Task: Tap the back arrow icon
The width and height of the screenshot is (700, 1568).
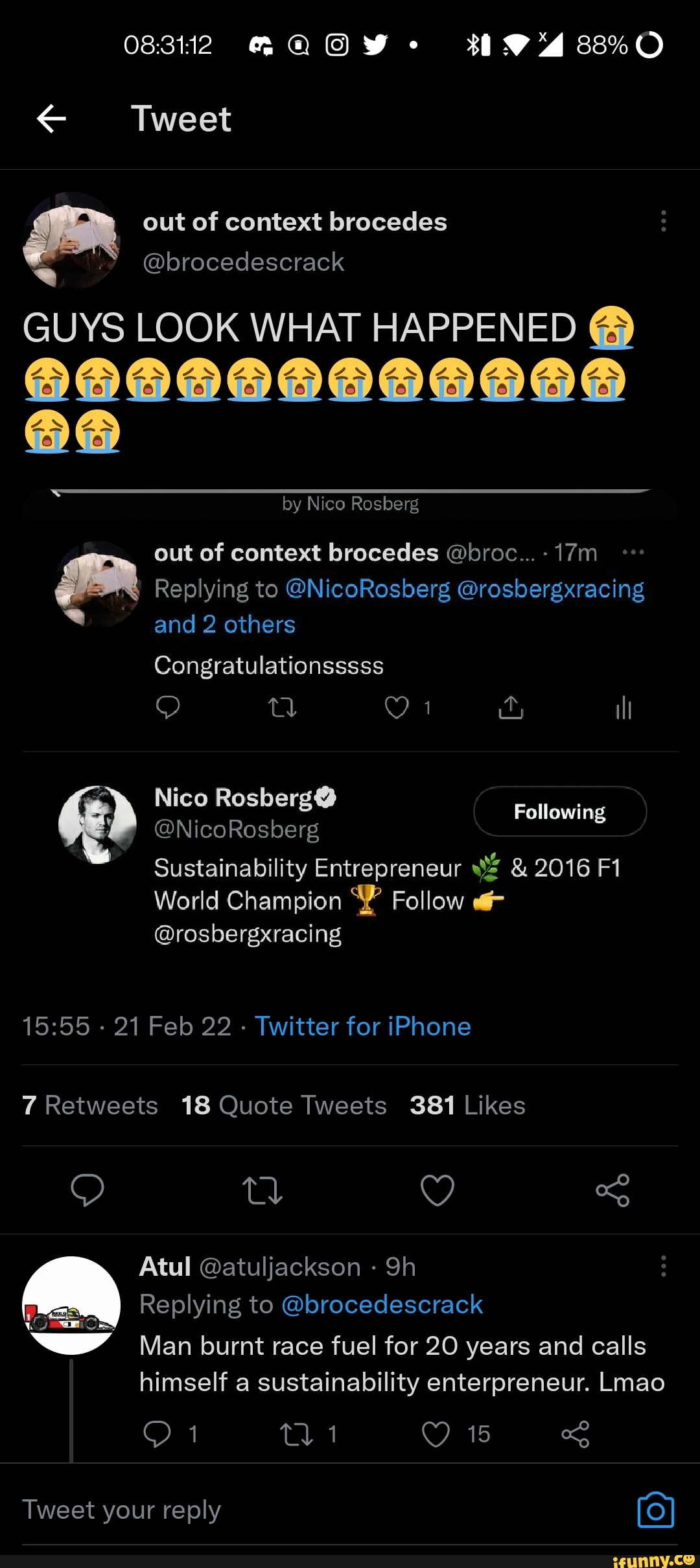Action: (52, 119)
